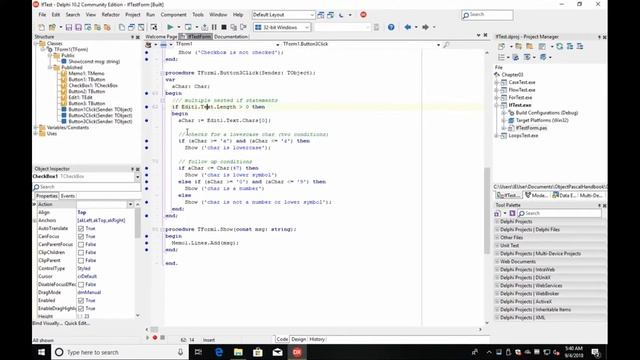Toggle the CanFocus checkbox

(x=81, y=236)
